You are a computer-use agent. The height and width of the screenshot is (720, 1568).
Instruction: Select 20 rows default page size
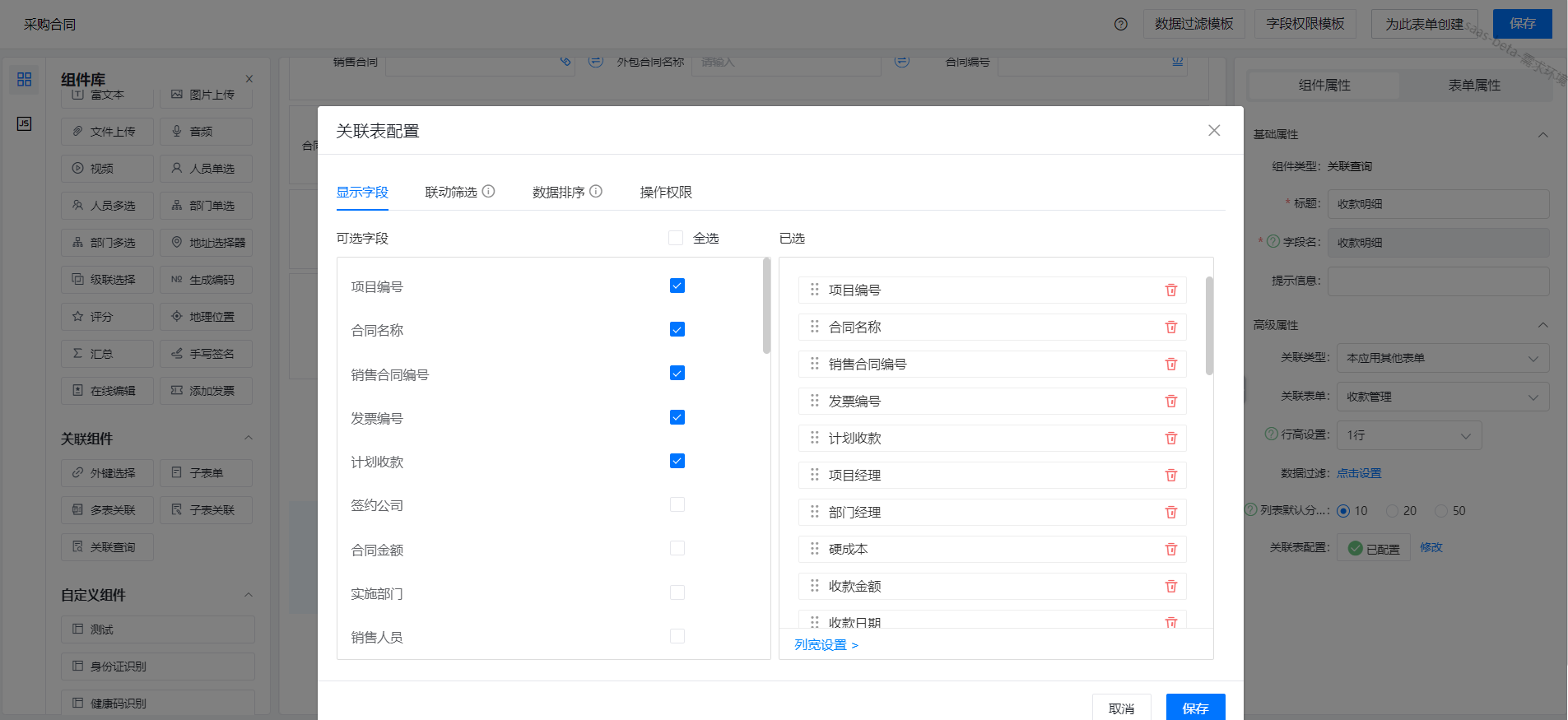[1393, 511]
